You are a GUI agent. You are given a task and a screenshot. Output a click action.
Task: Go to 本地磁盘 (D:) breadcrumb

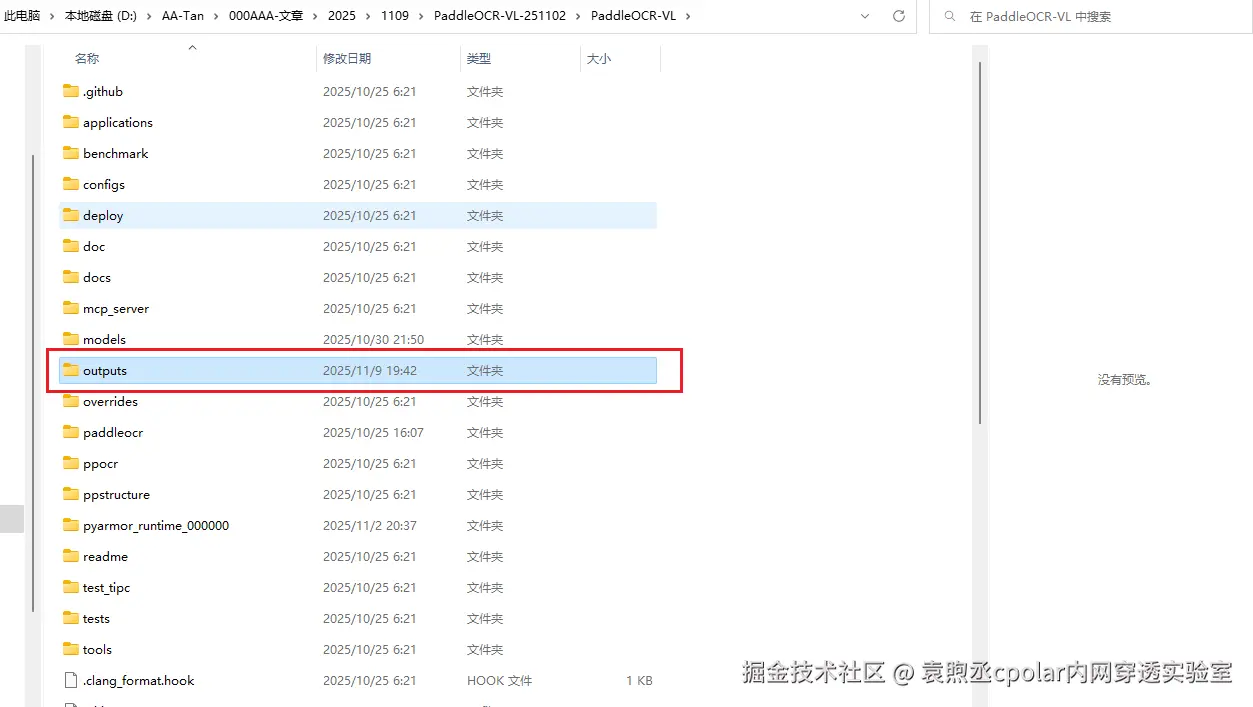pyautogui.click(x=101, y=16)
